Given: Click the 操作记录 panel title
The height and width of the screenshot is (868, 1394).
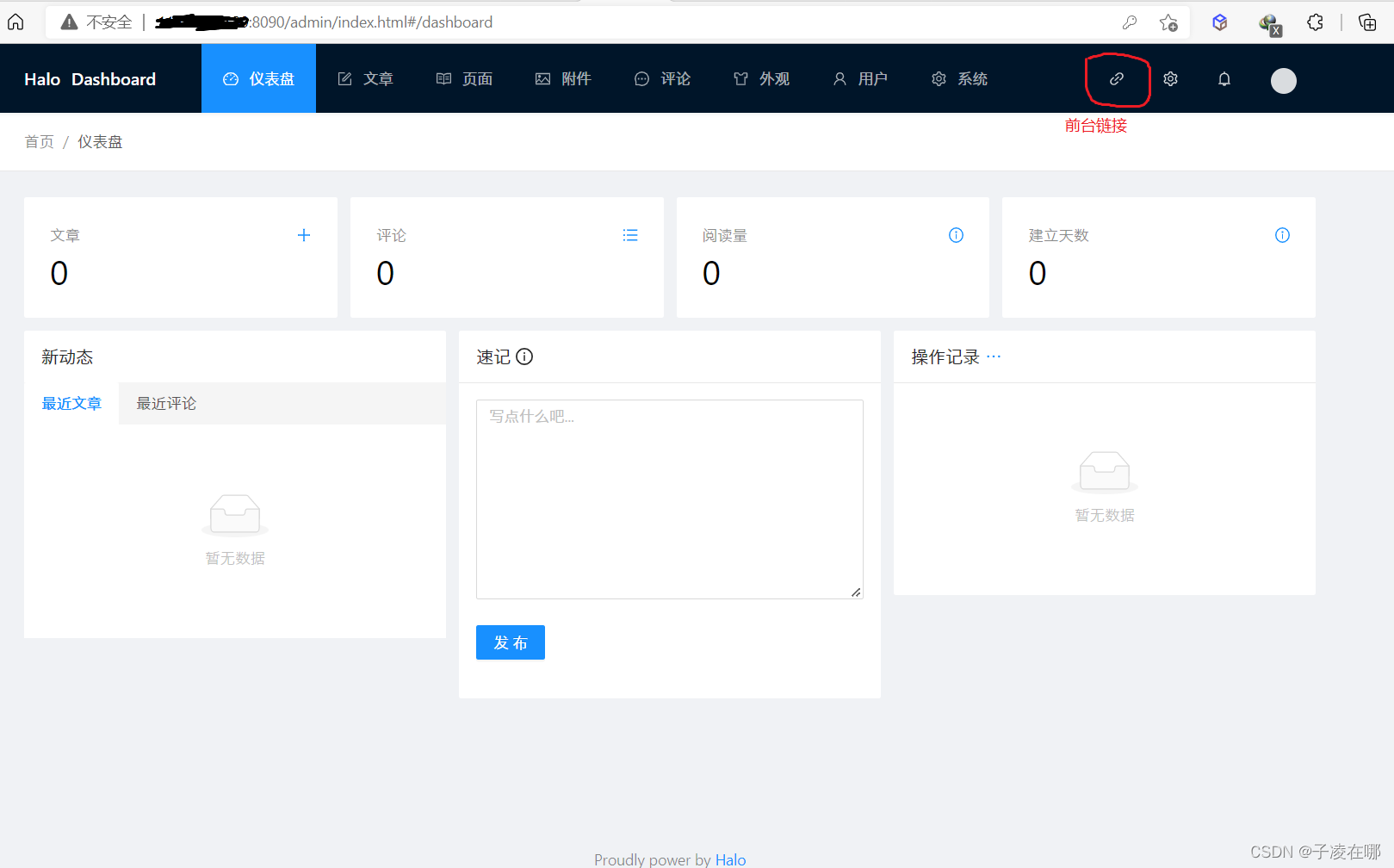Looking at the screenshot, I should (x=945, y=356).
